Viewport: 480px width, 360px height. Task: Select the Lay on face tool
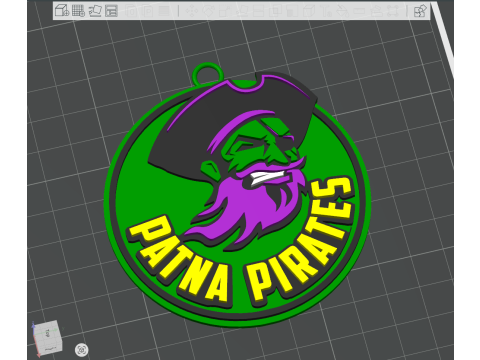(x=242, y=11)
